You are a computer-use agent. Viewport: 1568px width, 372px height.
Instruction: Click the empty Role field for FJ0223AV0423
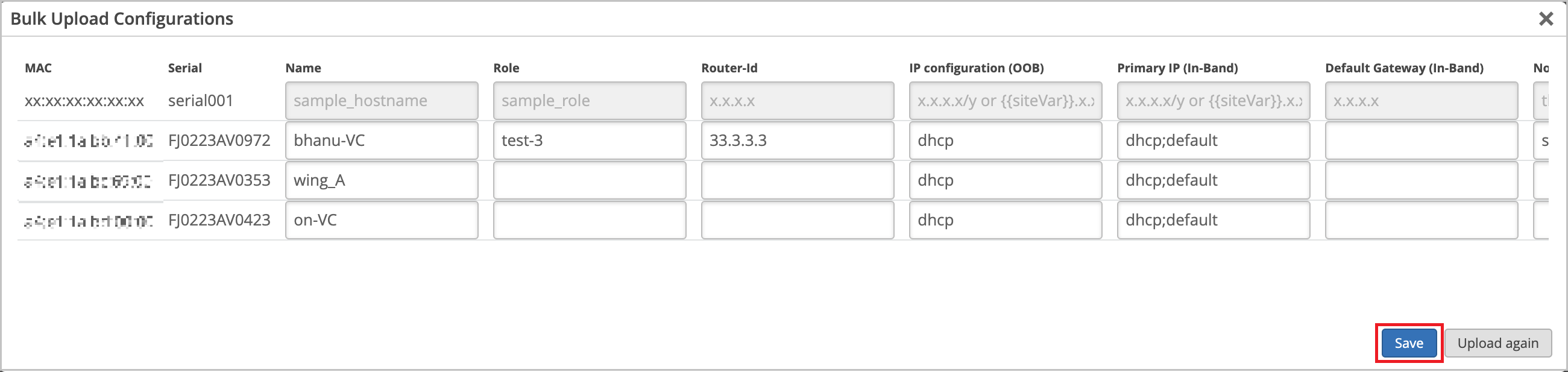click(589, 220)
